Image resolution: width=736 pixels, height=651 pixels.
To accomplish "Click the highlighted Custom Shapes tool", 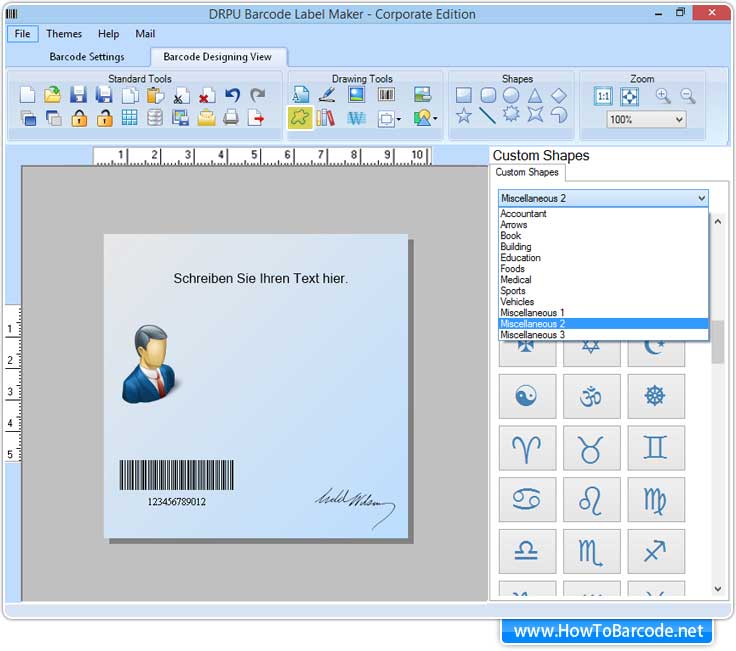I will point(300,118).
